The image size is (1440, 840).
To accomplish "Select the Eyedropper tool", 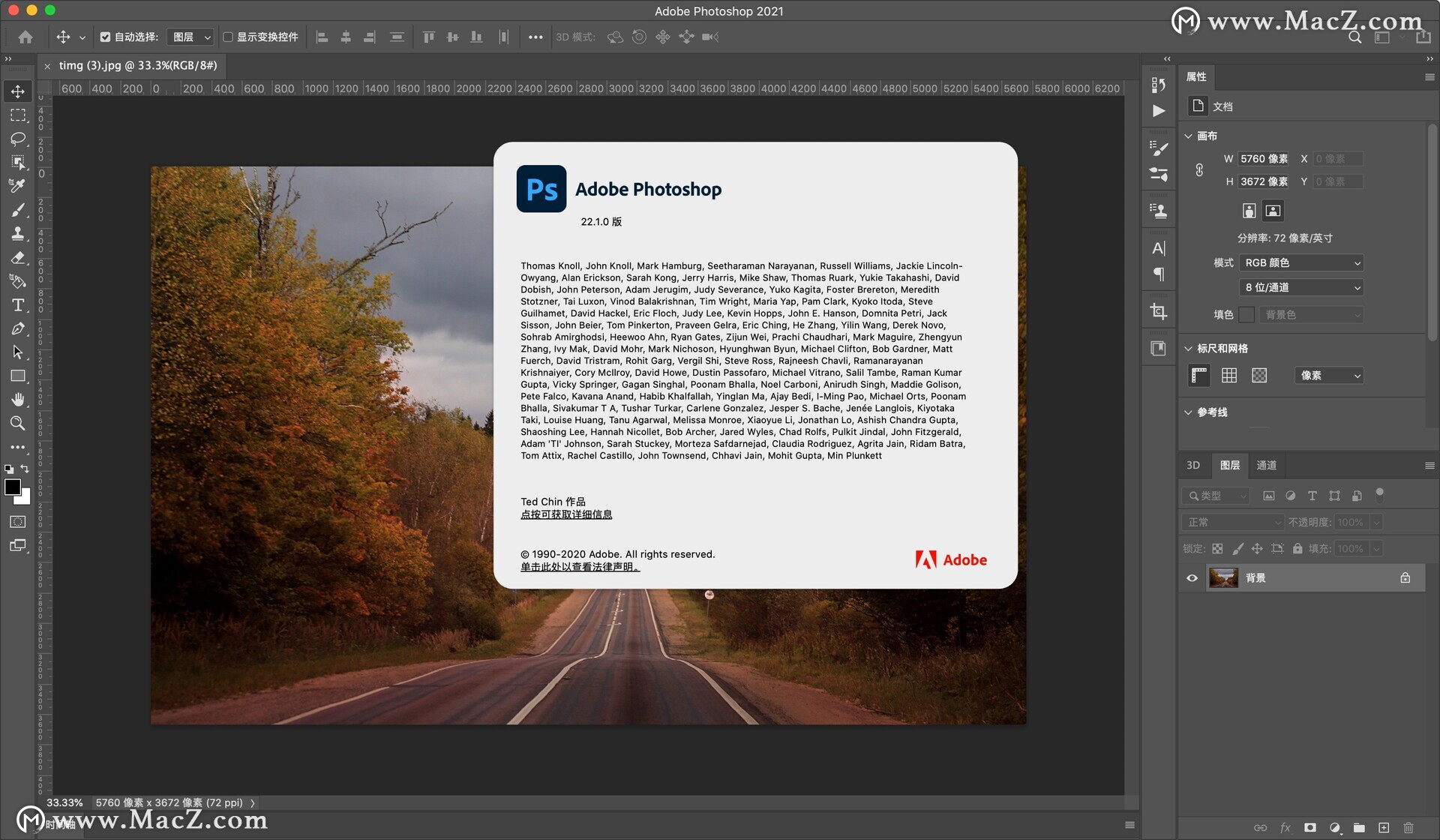I will (x=17, y=186).
